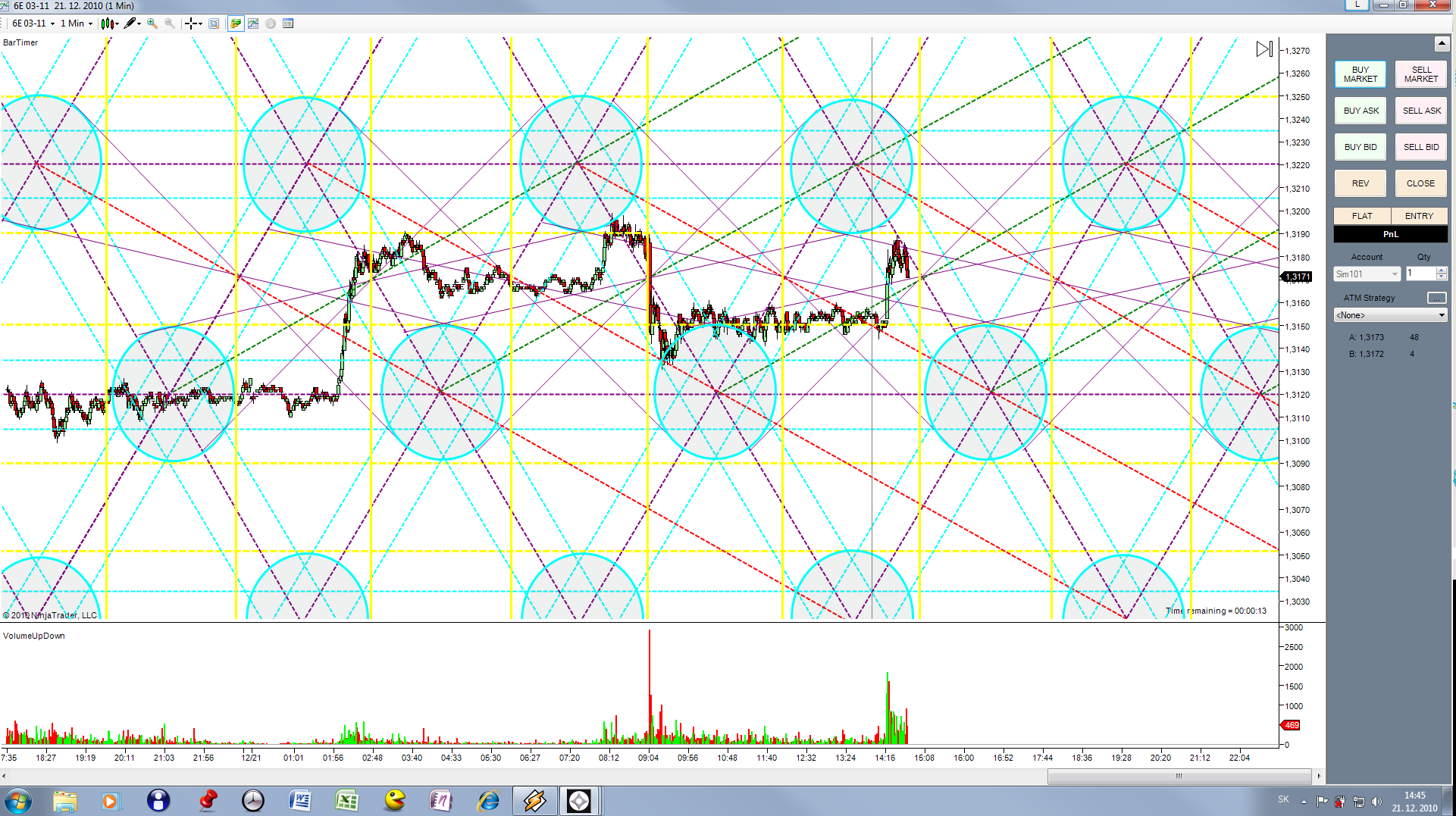Click the zoom out magnifier icon

tap(170, 23)
